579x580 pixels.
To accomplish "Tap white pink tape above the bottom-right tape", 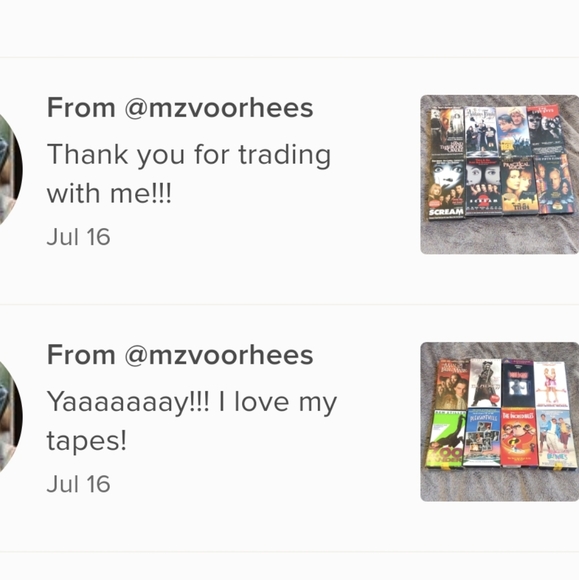I will click(x=551, y=384).
